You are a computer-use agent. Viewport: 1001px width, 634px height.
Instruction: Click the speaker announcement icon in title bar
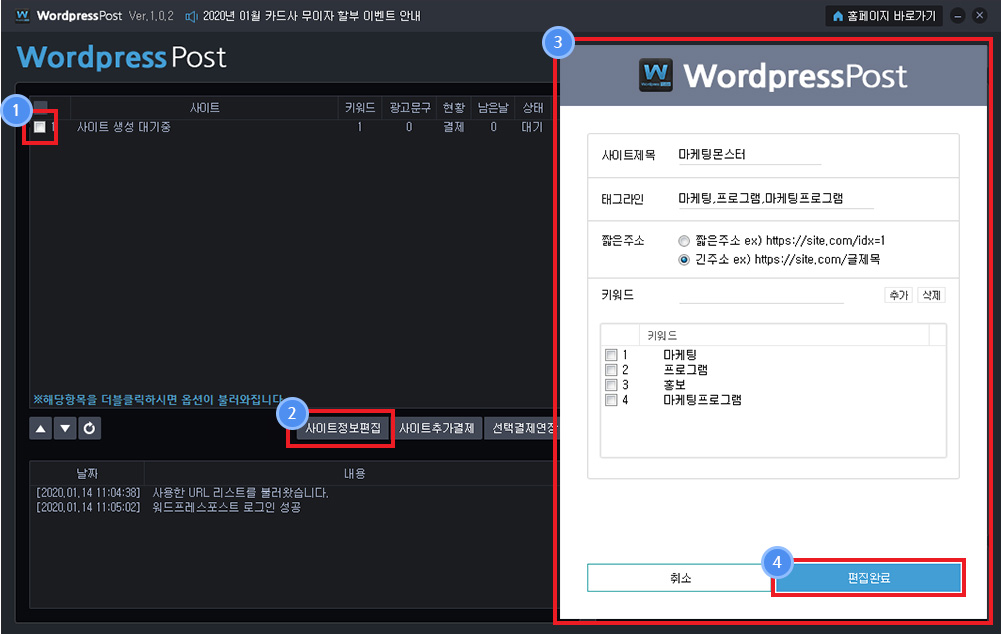[x=191, y=16]
